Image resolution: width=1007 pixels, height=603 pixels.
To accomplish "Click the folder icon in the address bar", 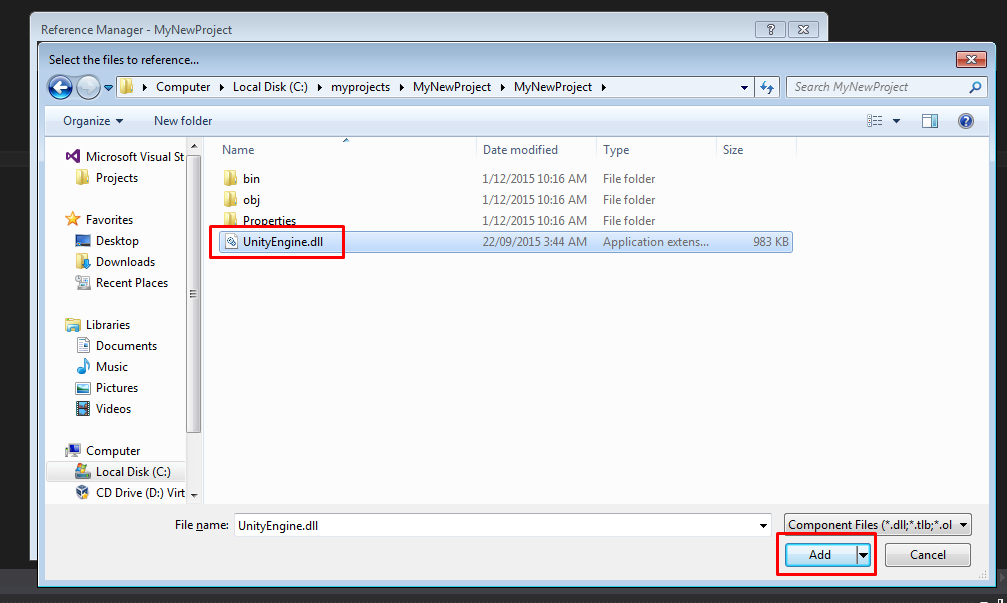I will [x=127, y=87].
